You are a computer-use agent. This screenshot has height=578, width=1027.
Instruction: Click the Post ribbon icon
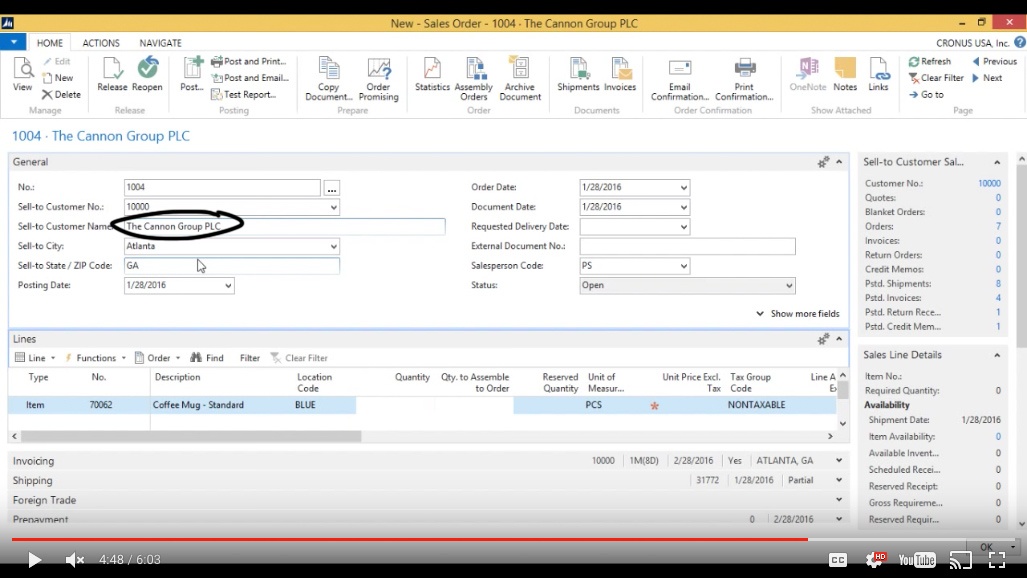[192, 74]
